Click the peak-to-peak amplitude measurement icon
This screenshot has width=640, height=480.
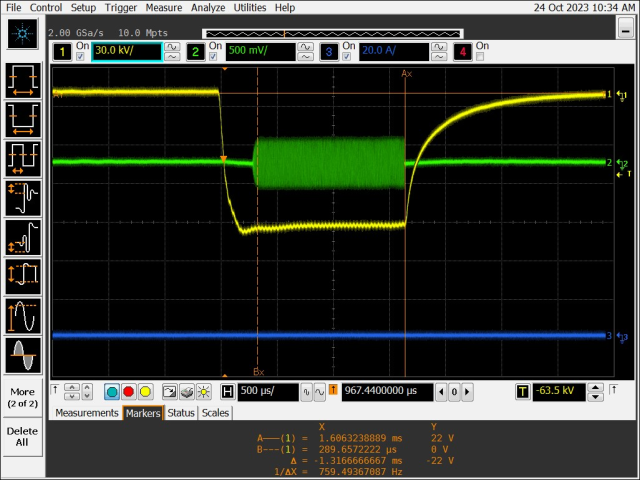tap(22, 275)
